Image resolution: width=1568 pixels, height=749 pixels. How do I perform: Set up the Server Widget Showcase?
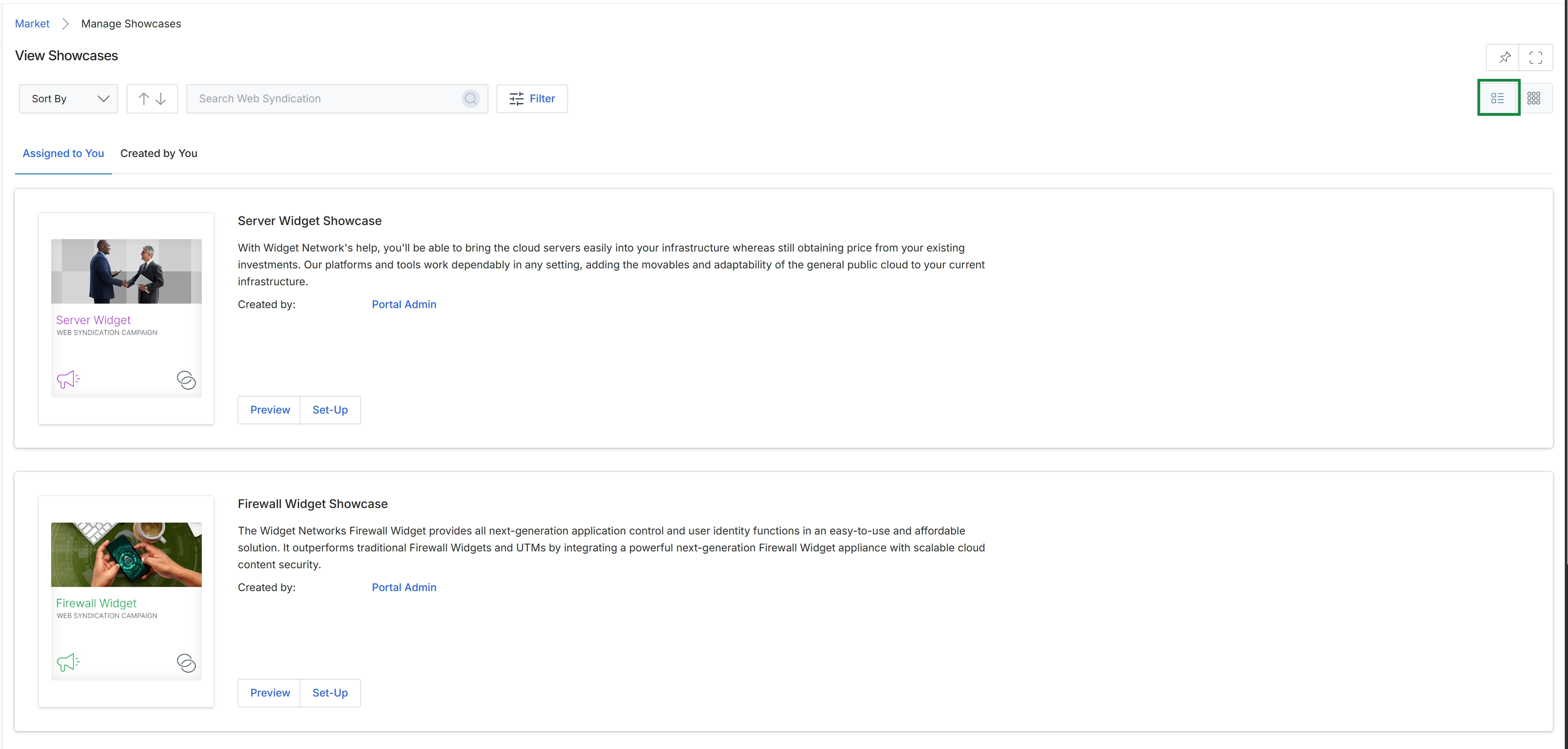pos(330,410)
